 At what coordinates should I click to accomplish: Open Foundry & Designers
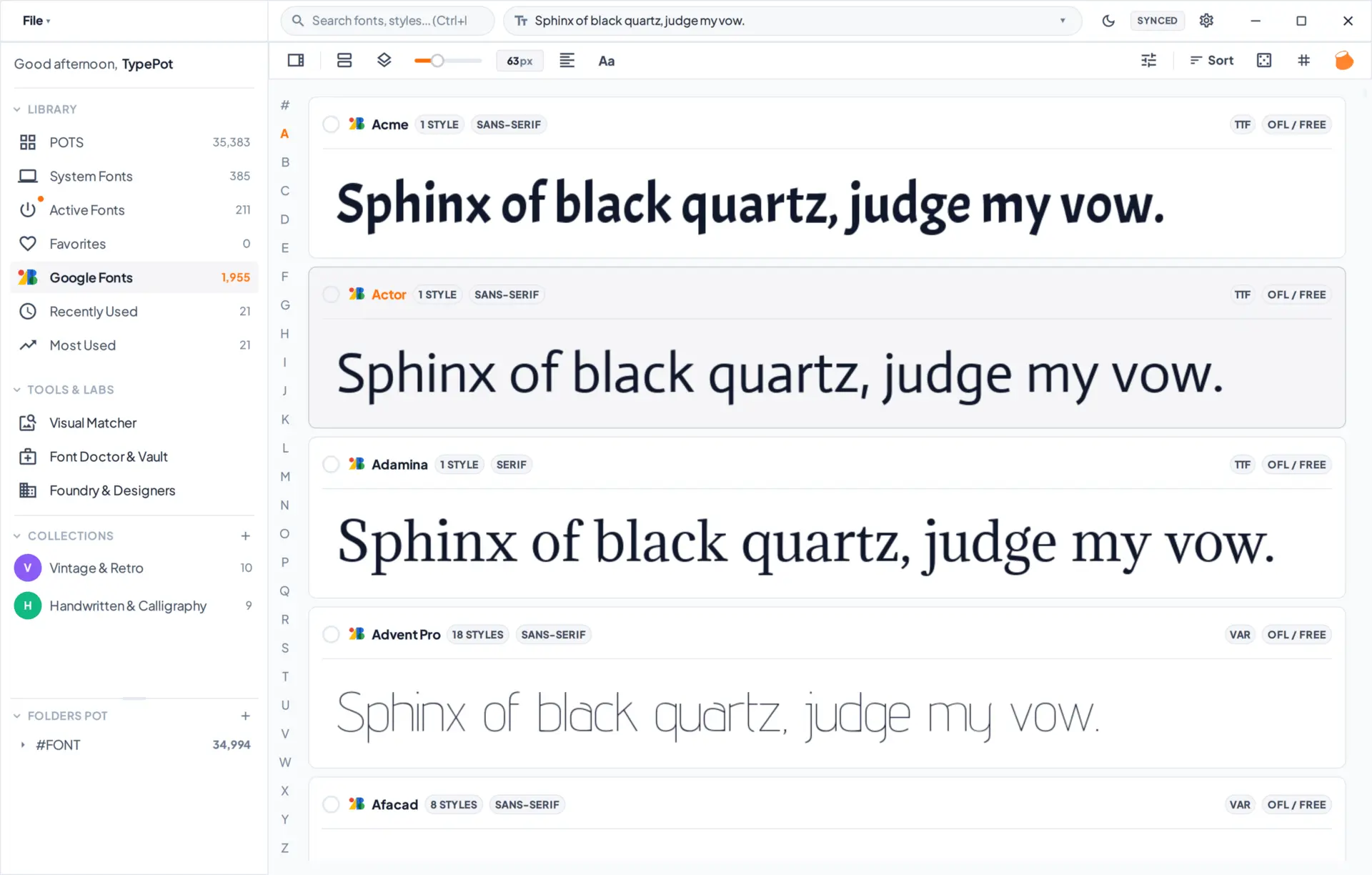pyautogui.click(x=134, y=490)
